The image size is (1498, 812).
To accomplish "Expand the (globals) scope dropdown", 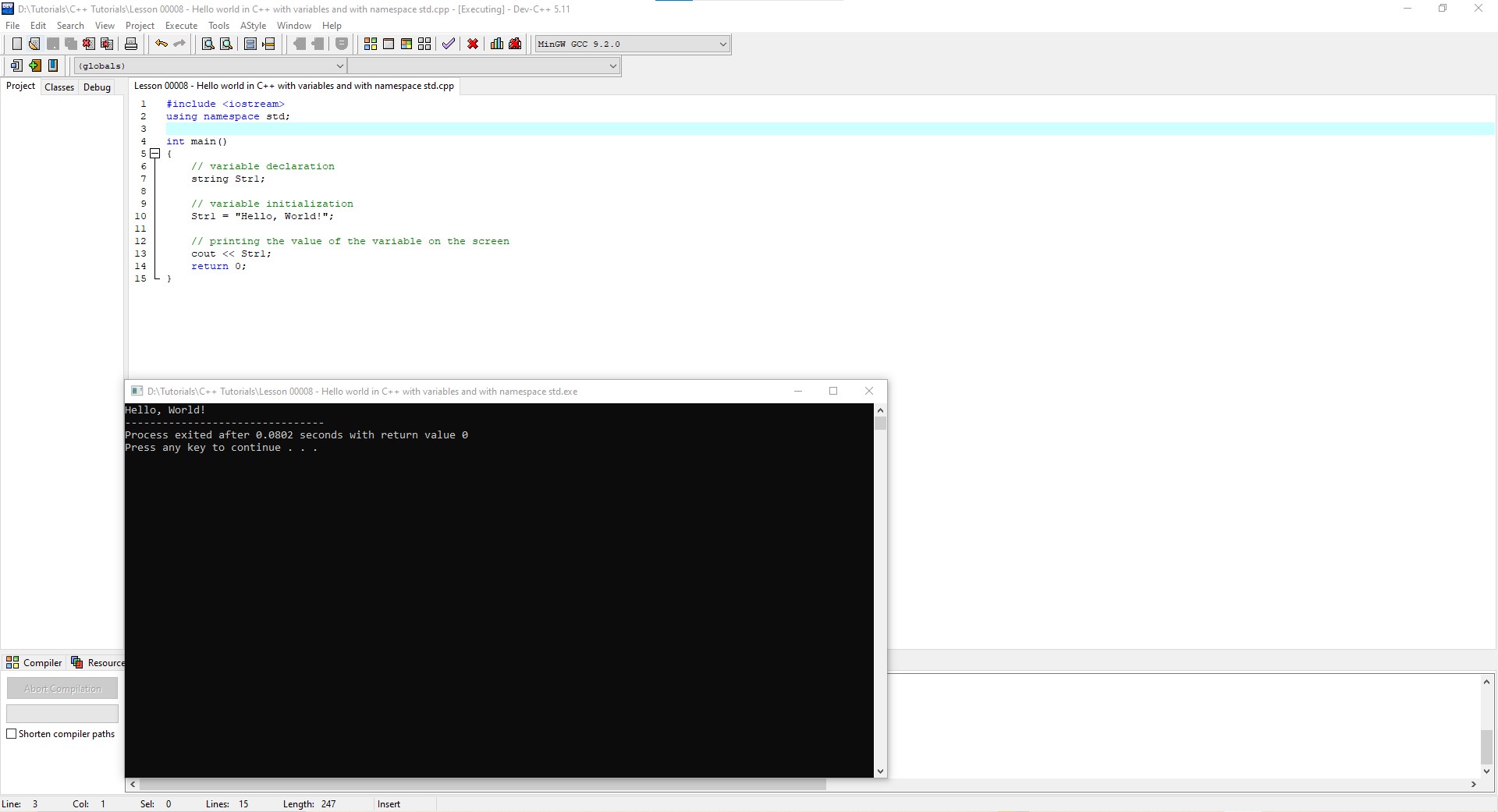I will [339, 66].
